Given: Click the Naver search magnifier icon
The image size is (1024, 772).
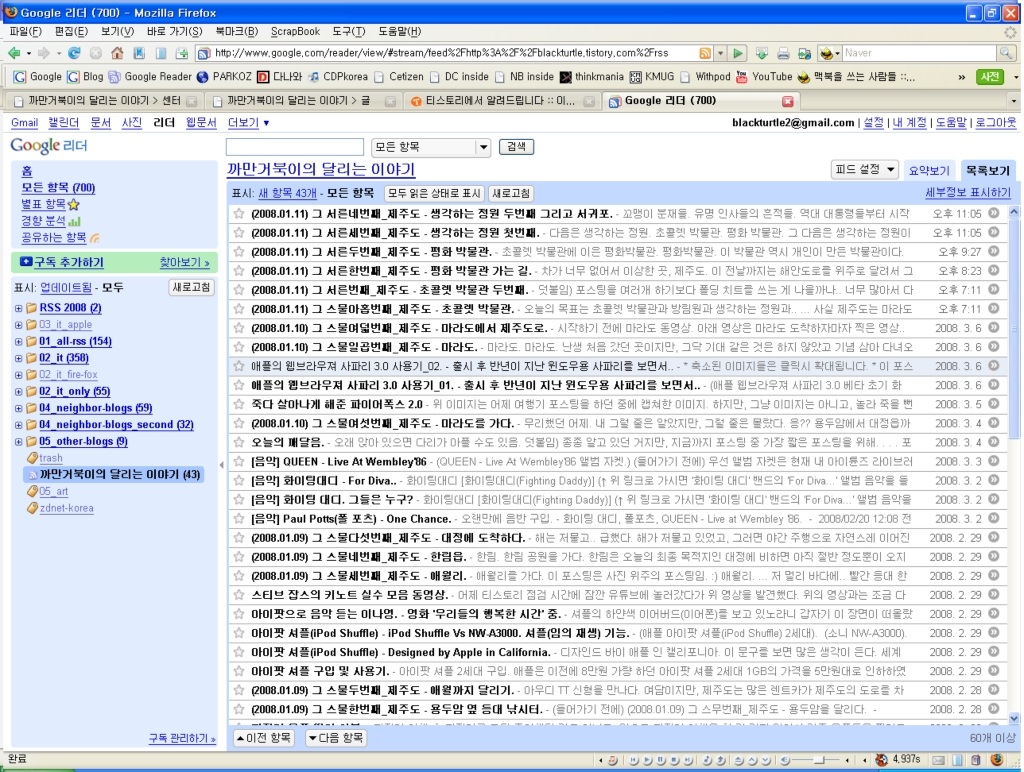Looking at the screenshot, I should 1006,53.
